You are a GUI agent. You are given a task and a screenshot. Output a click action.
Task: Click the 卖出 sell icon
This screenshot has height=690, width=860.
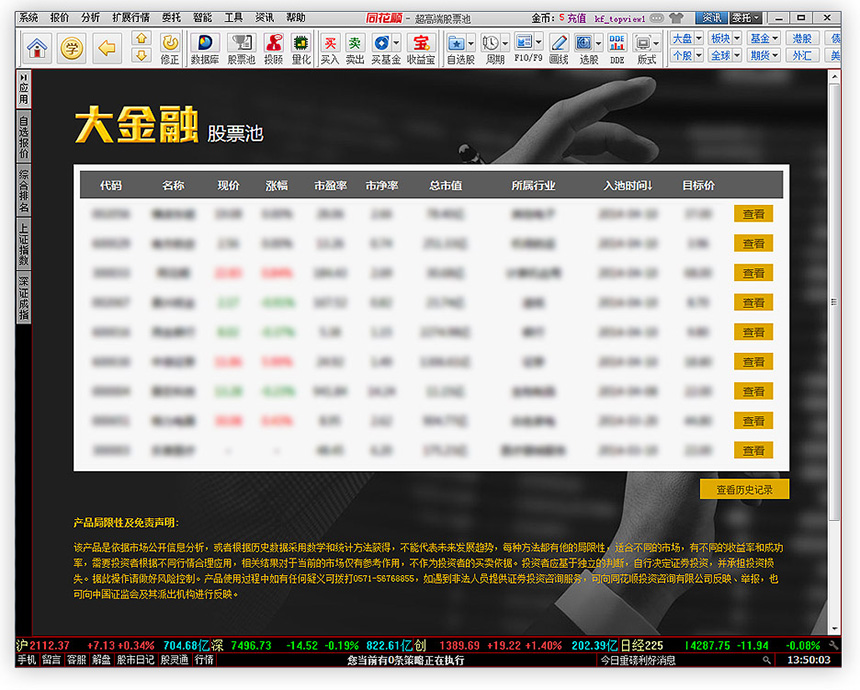[x=355, y=49]
